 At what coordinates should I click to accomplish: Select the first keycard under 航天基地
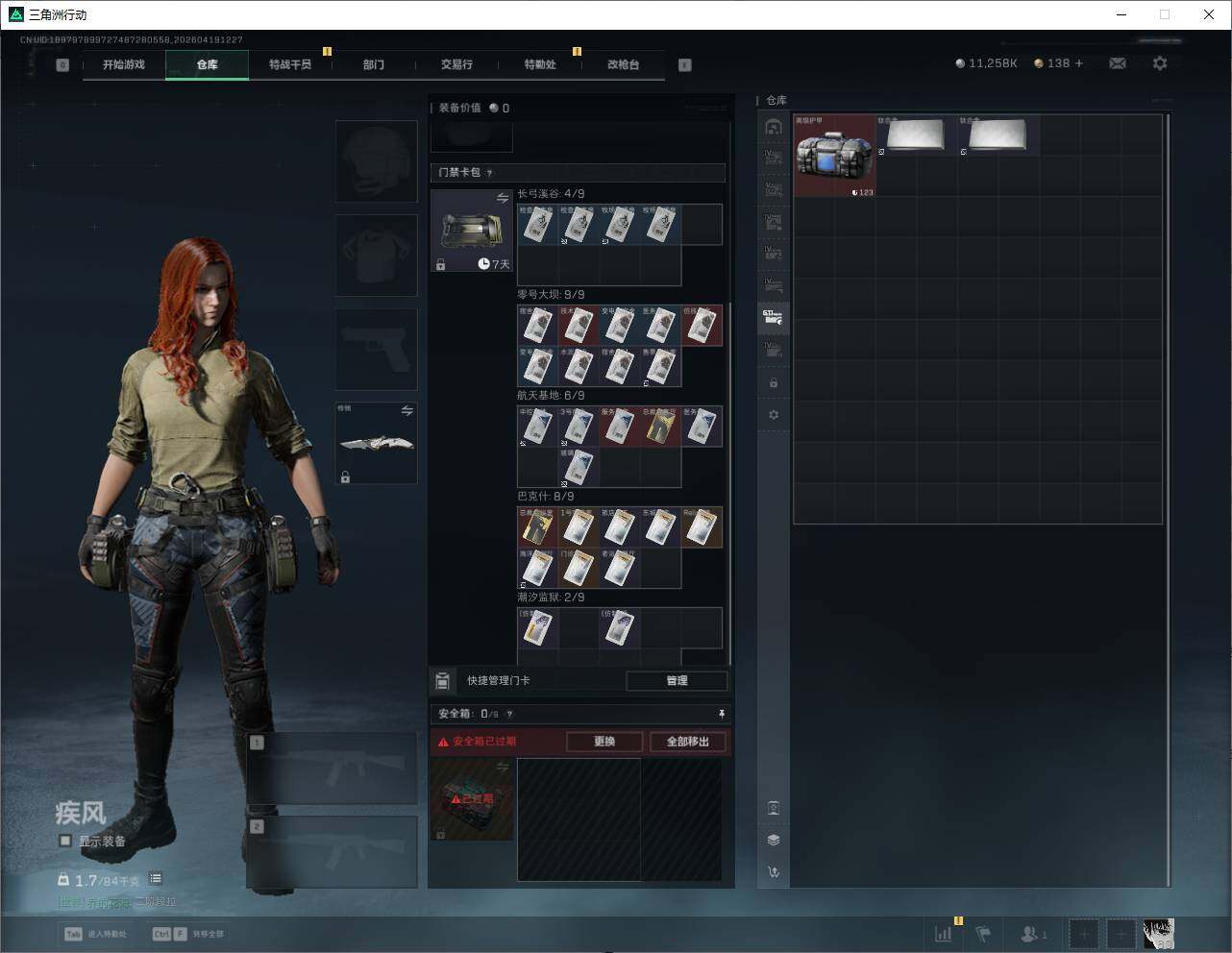[538, 427]
